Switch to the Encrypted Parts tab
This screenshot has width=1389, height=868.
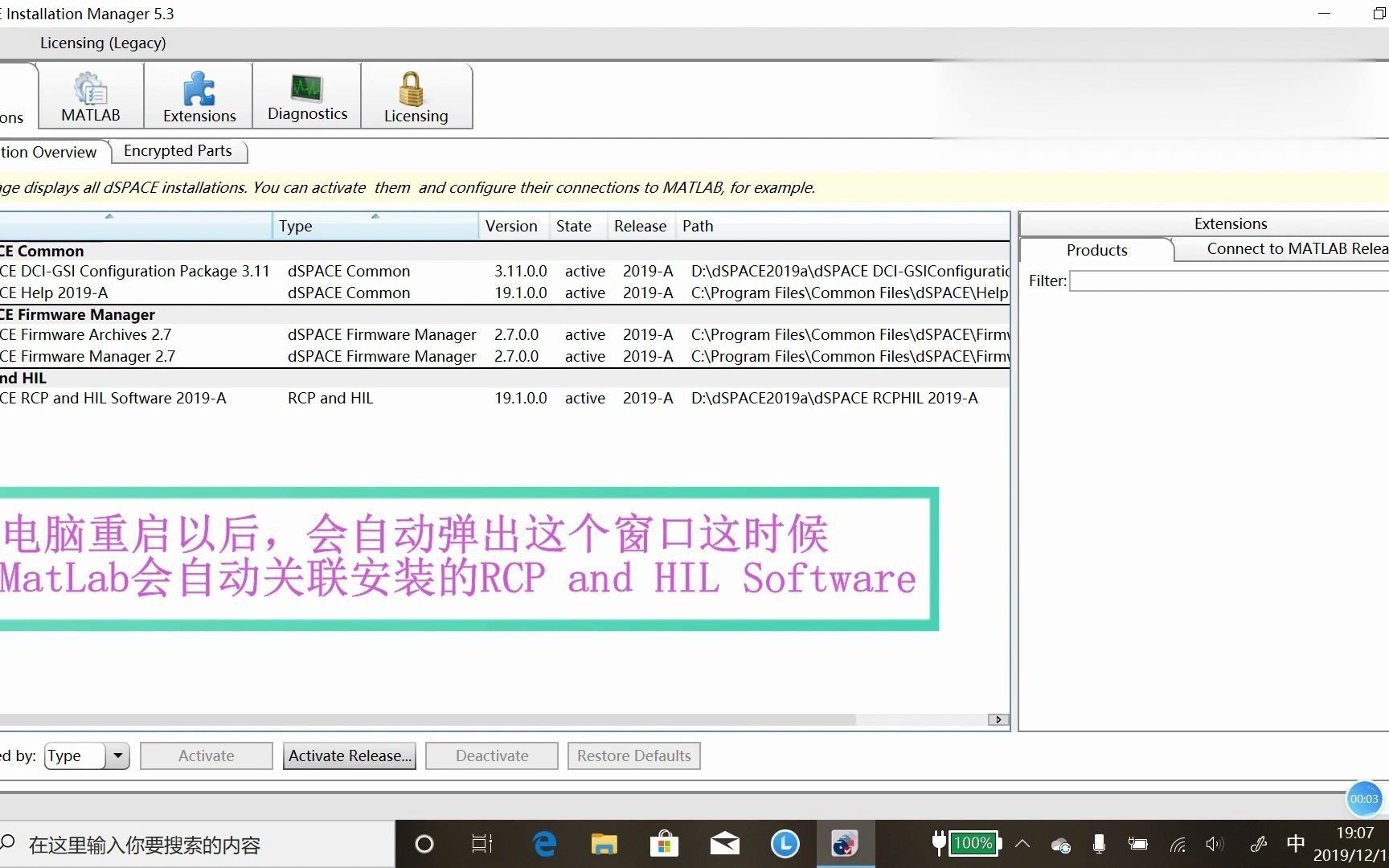pyautogui.click(x=178, y=151)
